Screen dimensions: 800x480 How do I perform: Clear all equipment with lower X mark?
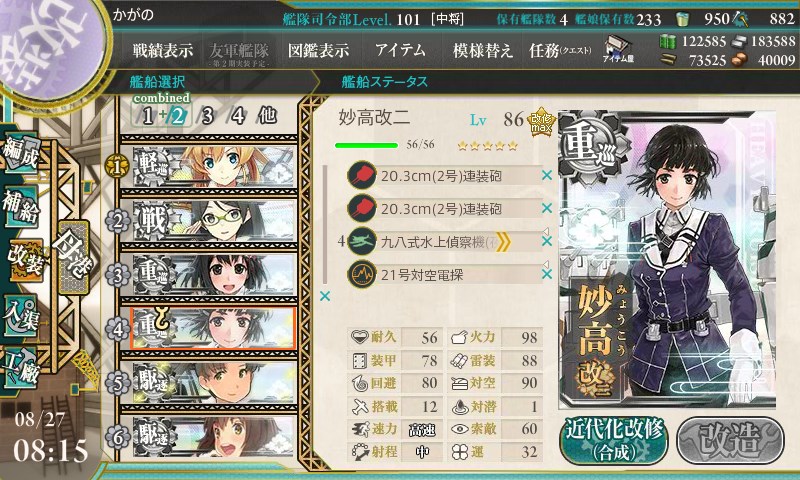[324, 296]
